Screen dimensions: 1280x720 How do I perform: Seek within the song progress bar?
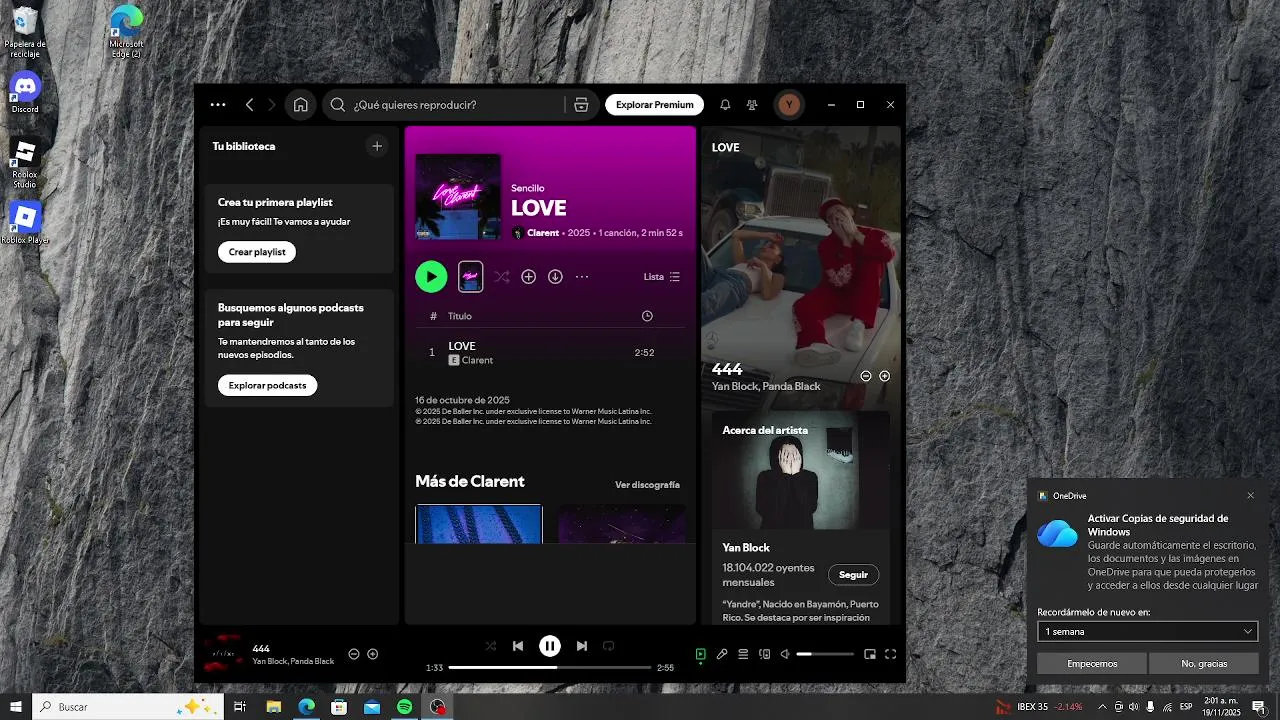(x=550, y=667)
